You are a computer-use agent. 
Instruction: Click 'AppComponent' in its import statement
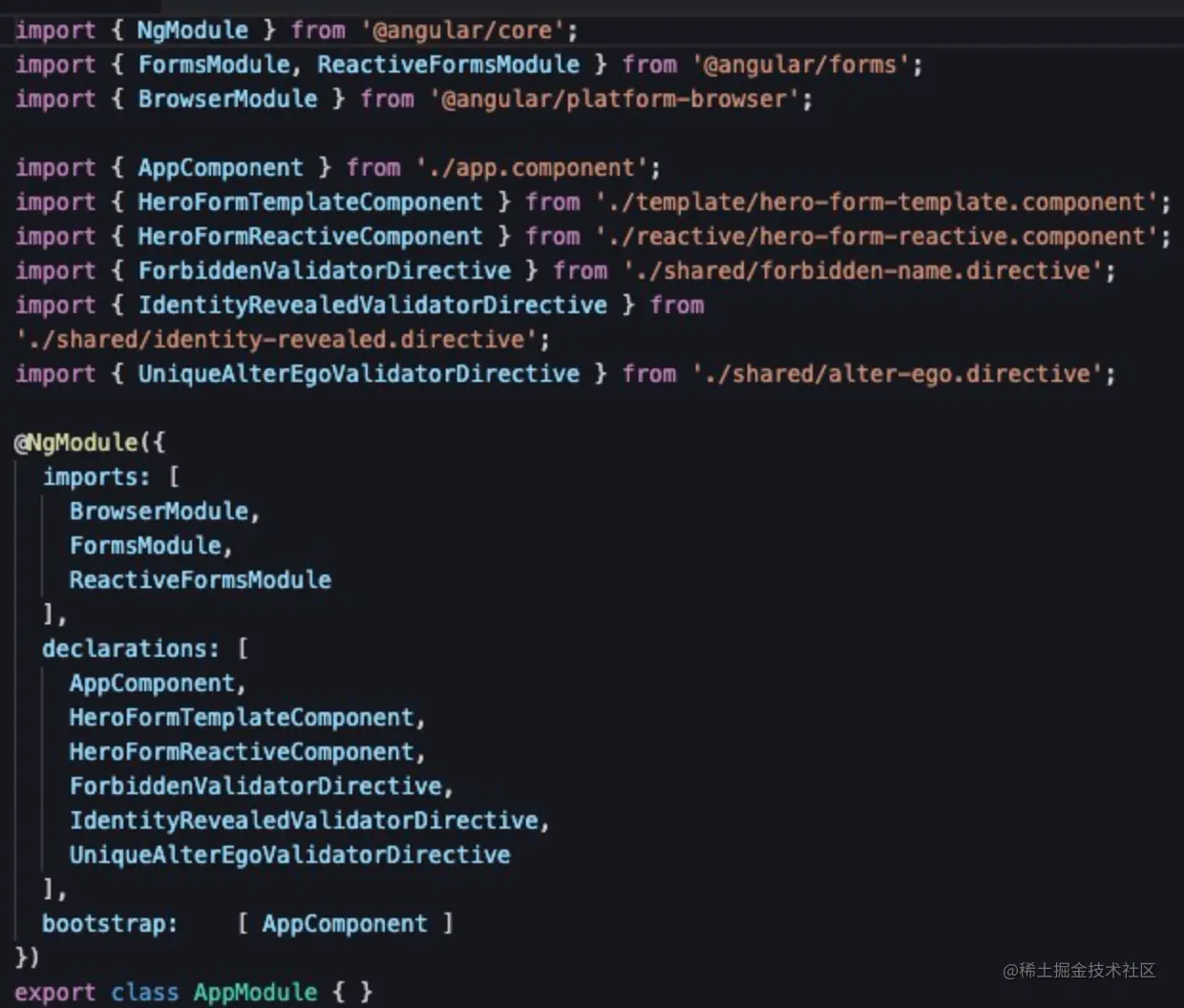click(x=221, y=168)
